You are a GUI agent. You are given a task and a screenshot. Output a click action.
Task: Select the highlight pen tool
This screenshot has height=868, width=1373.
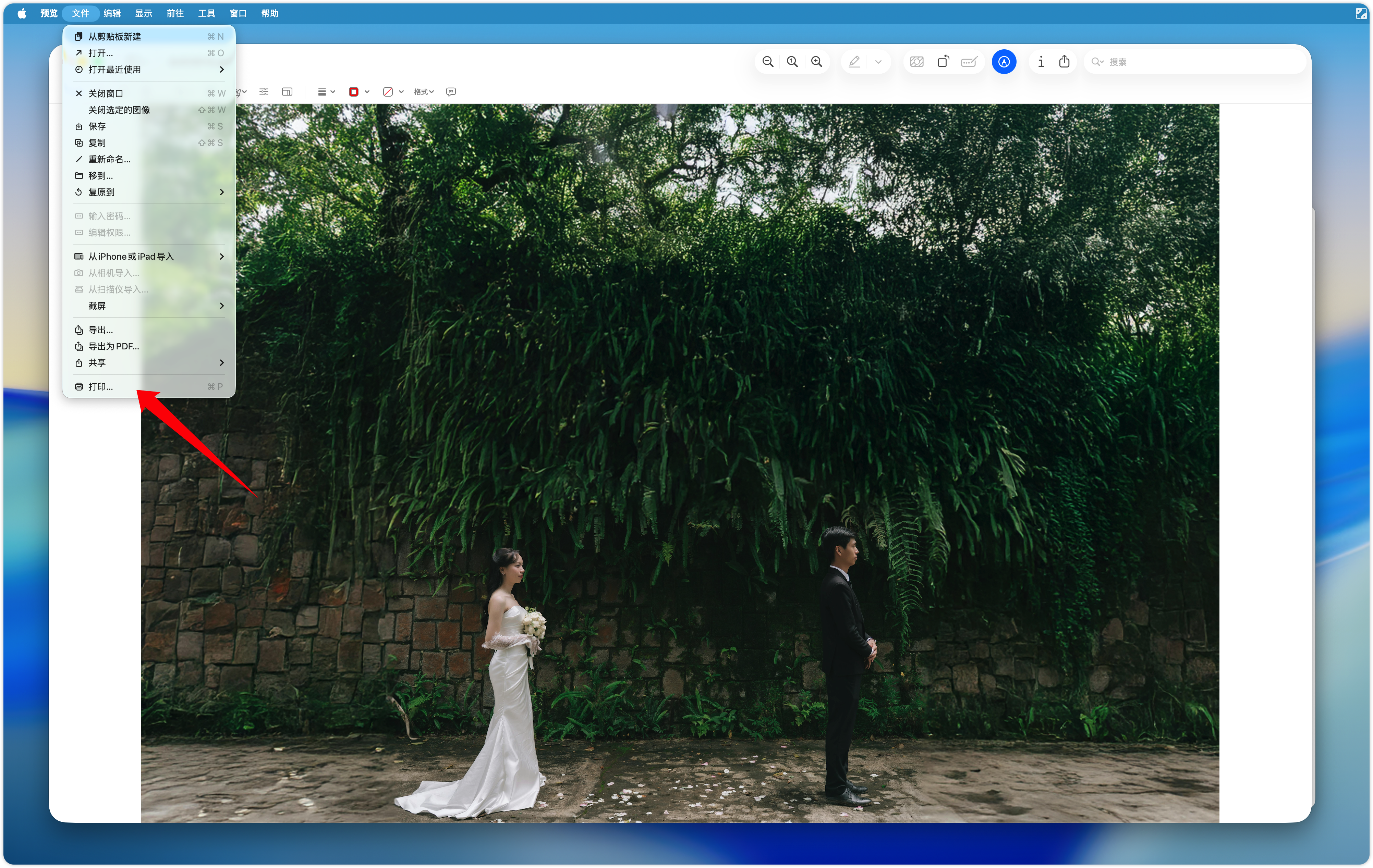pos(854,62)
